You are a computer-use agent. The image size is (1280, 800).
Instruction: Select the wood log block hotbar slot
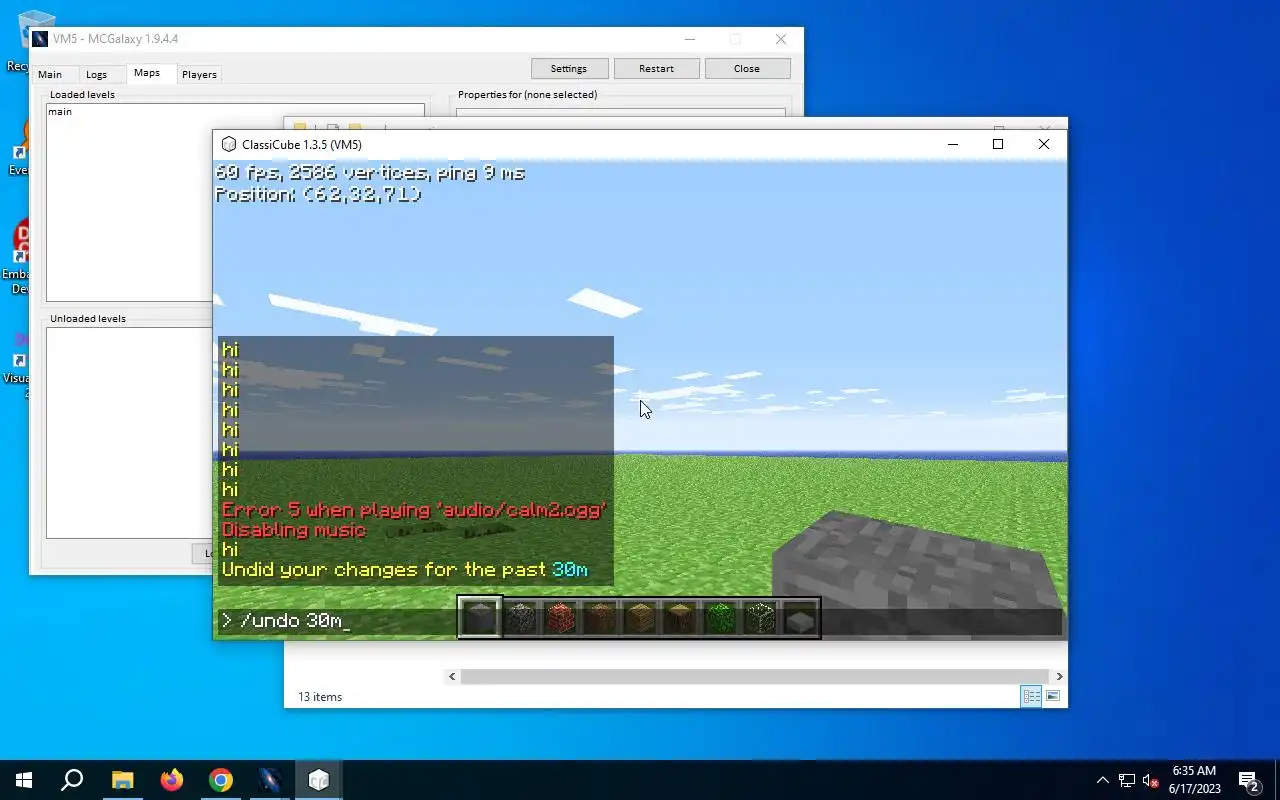coord(680,618)
